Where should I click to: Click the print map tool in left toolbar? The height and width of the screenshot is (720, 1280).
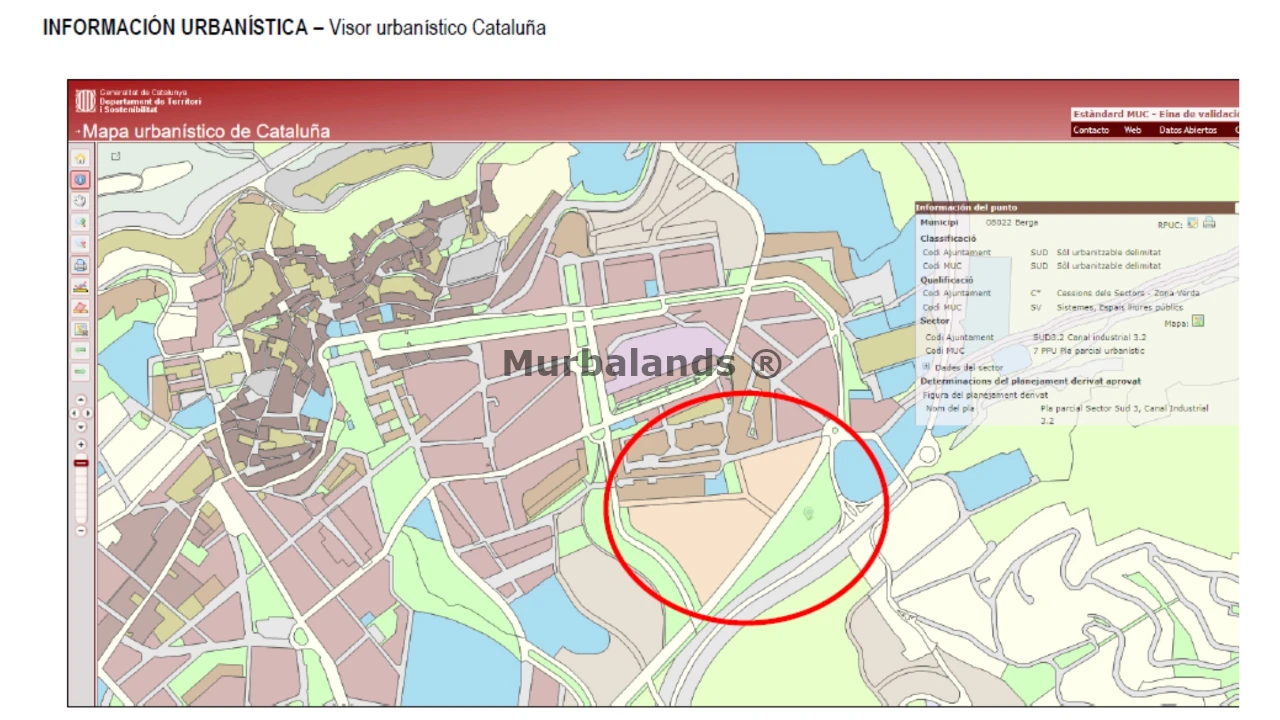81,265
